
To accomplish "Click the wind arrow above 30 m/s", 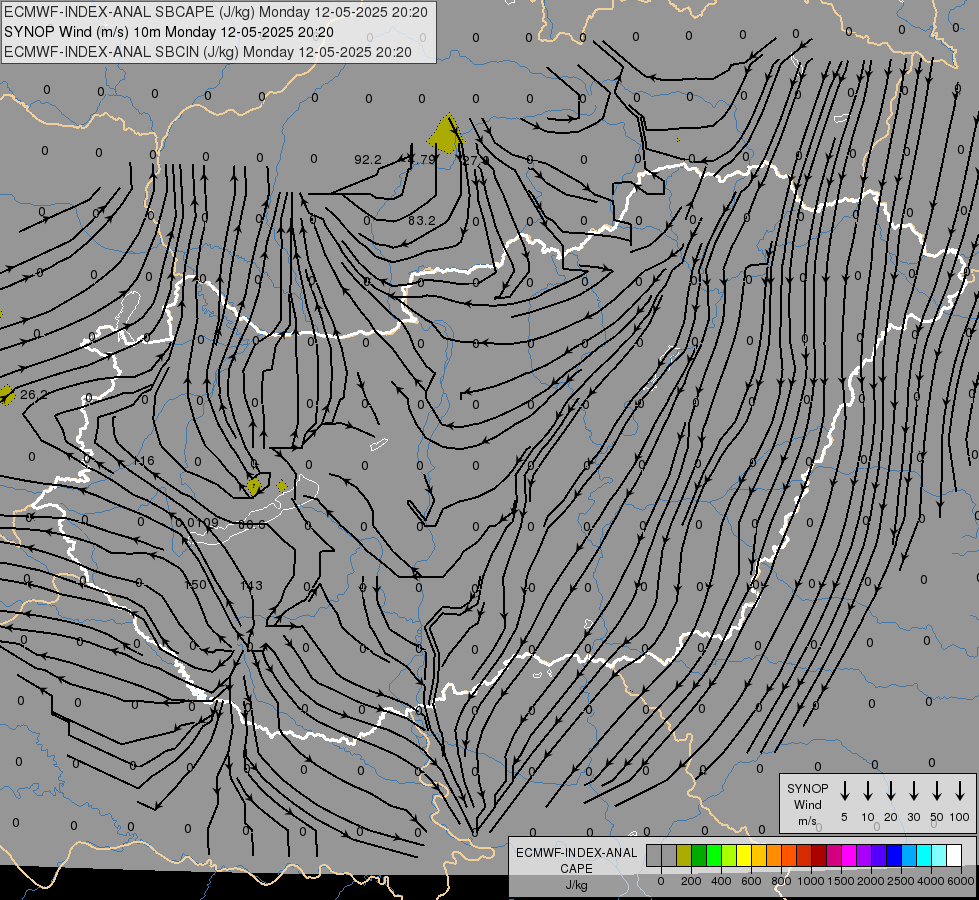I will (x=913, y=791).
